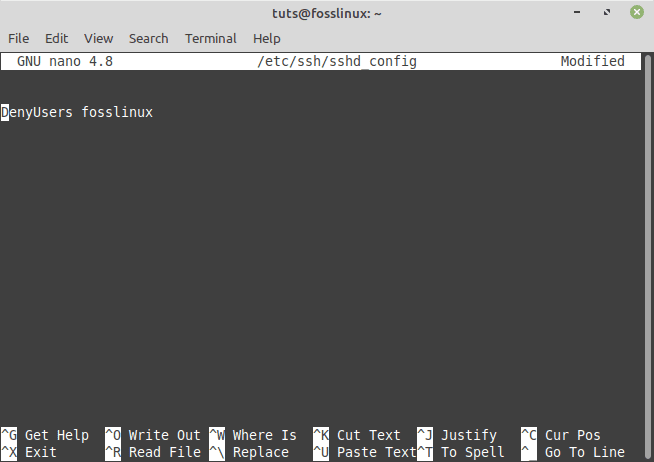Click the ^\ Replace shortcut

249,452
